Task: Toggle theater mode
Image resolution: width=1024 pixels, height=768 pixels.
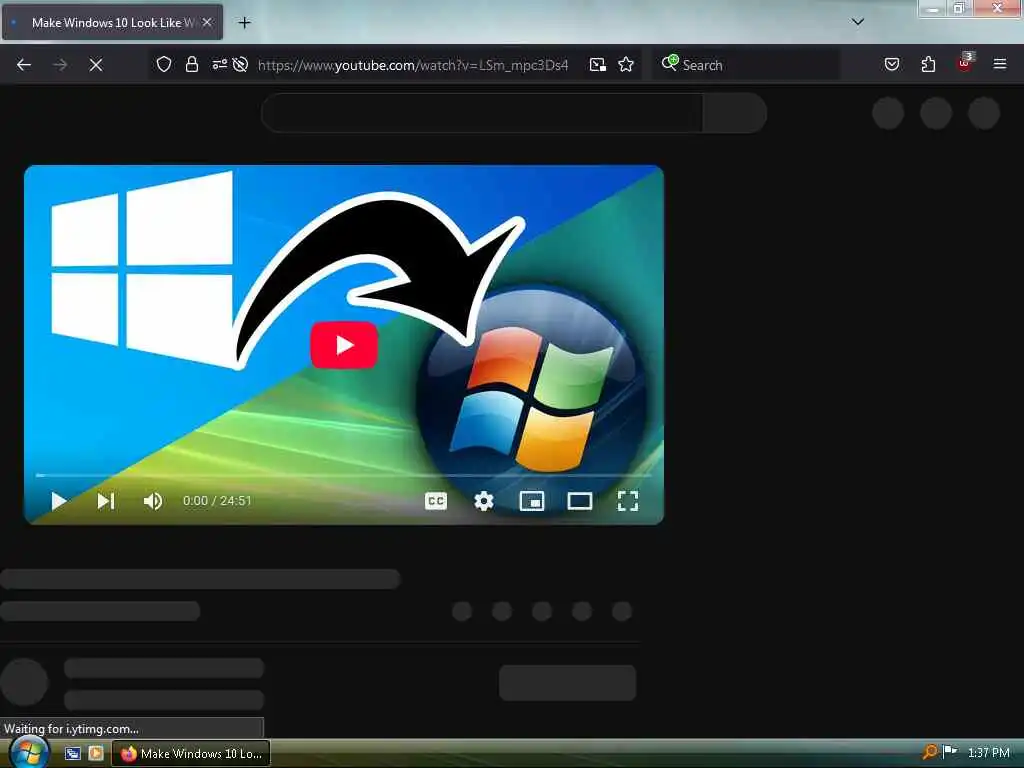Action: (580, 501)
